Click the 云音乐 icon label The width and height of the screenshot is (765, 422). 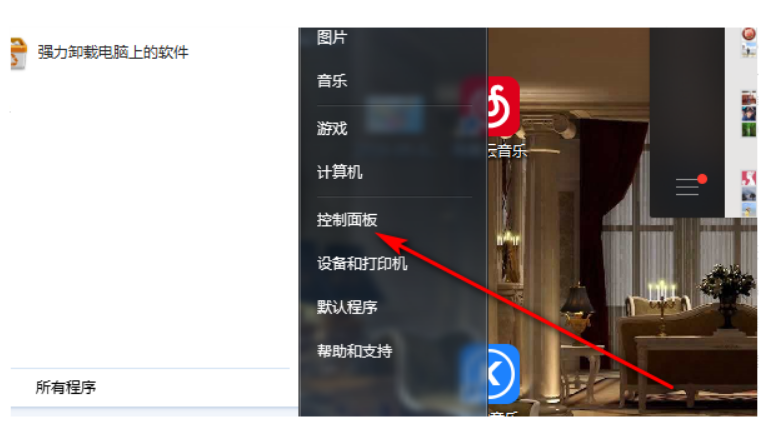(507, 151)
